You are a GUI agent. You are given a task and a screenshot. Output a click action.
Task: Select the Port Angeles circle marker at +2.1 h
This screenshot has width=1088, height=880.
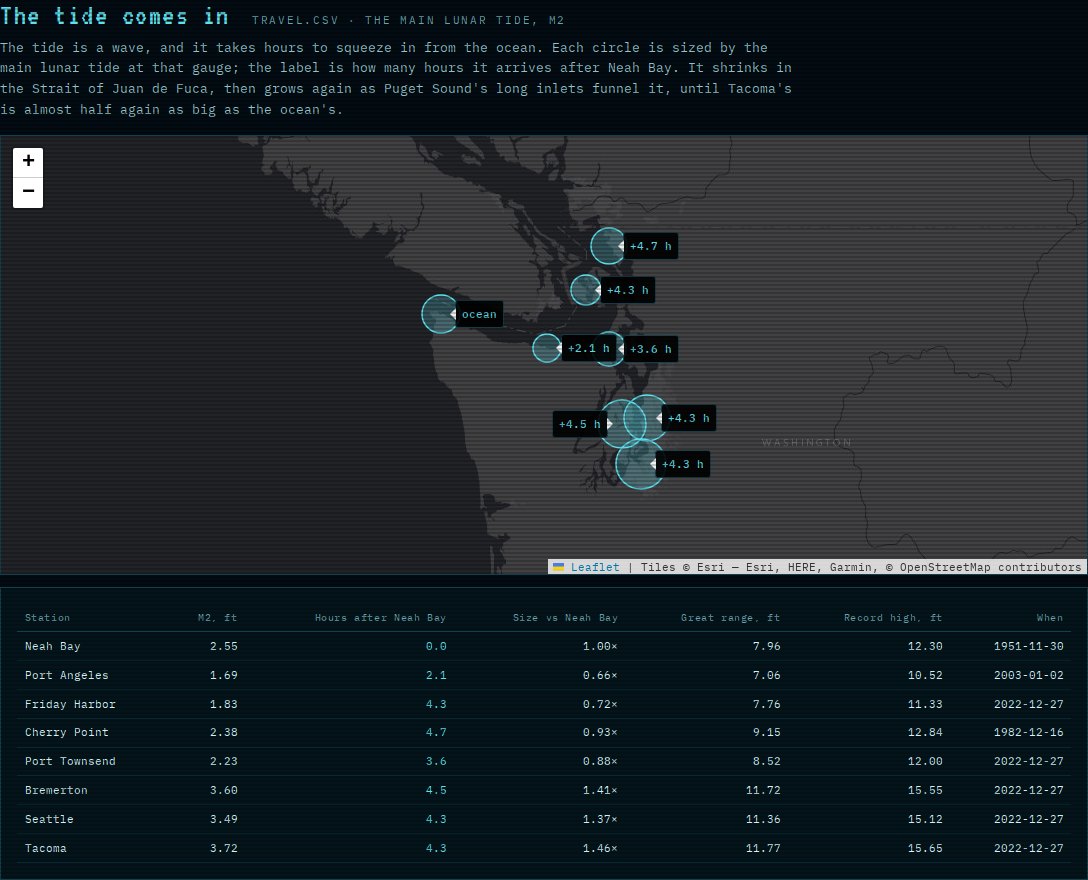point(547,348)
